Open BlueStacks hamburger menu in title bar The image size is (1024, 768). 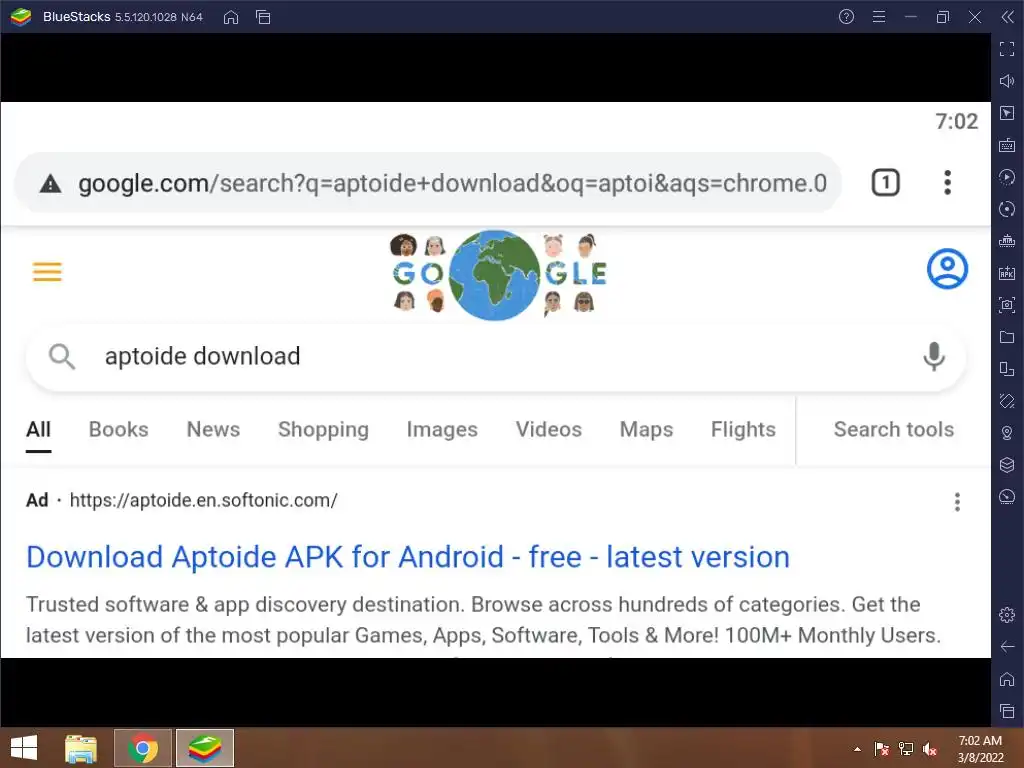coord(879,17)
